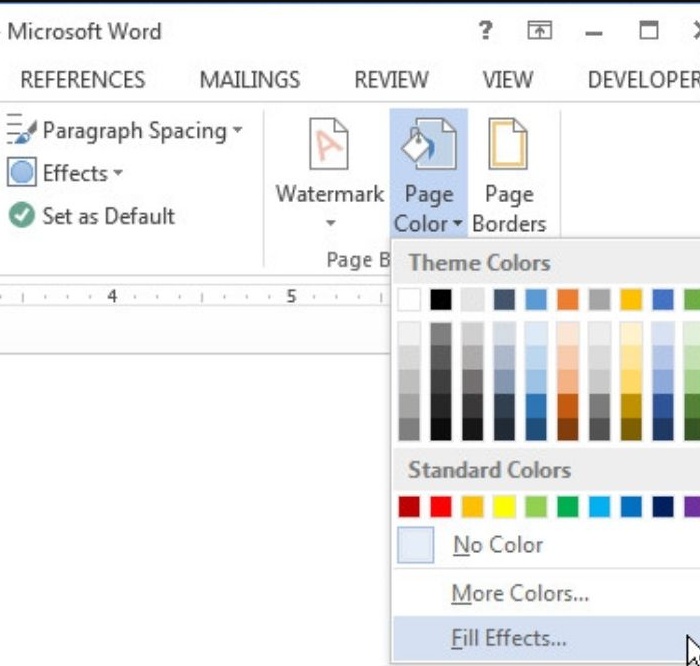Click the Page Borders button label
The width and height of the screenshot is (700, 666).
(x=509, y=209)
